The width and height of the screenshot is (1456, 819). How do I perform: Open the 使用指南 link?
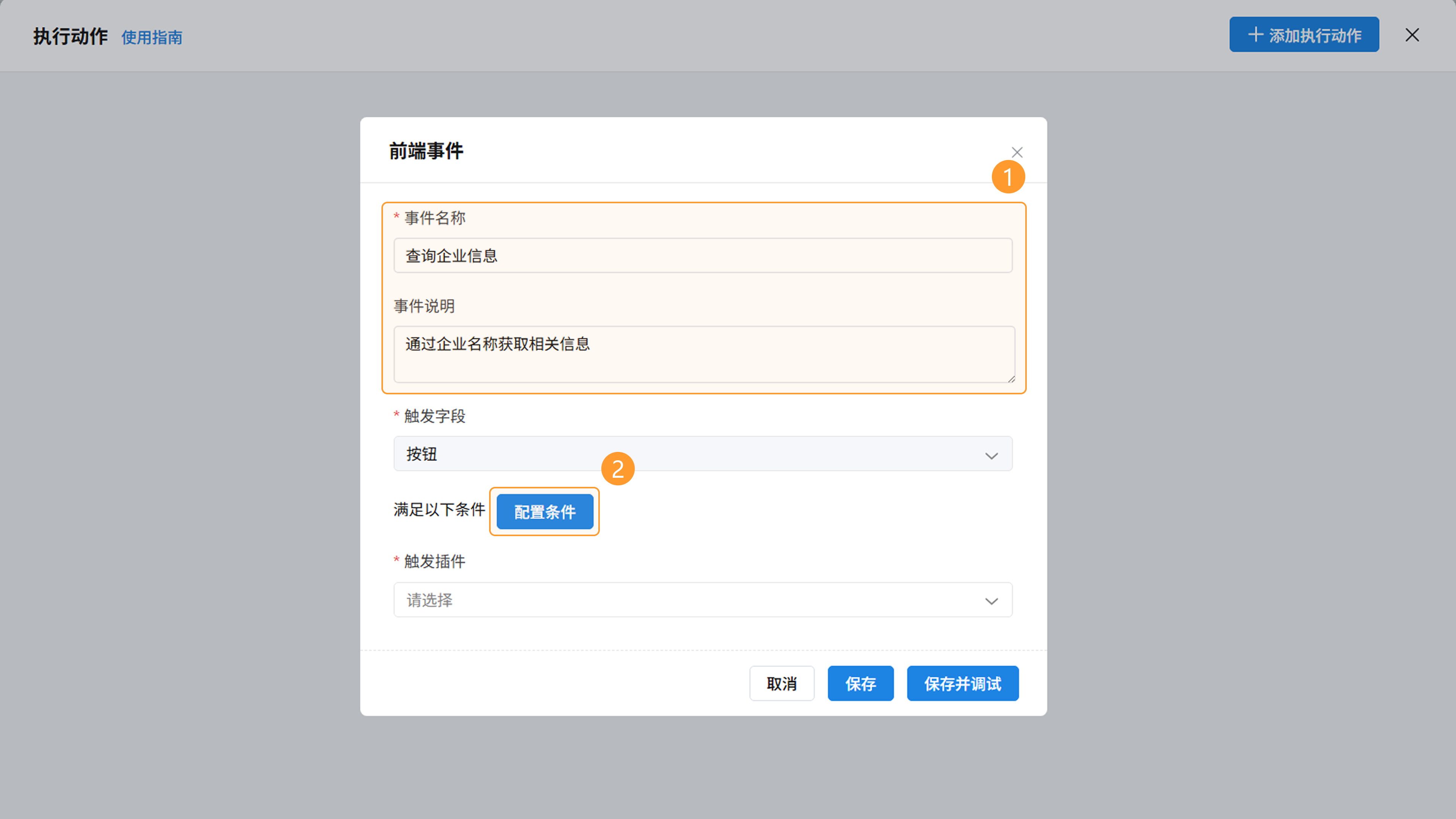[x=152, y=37]
